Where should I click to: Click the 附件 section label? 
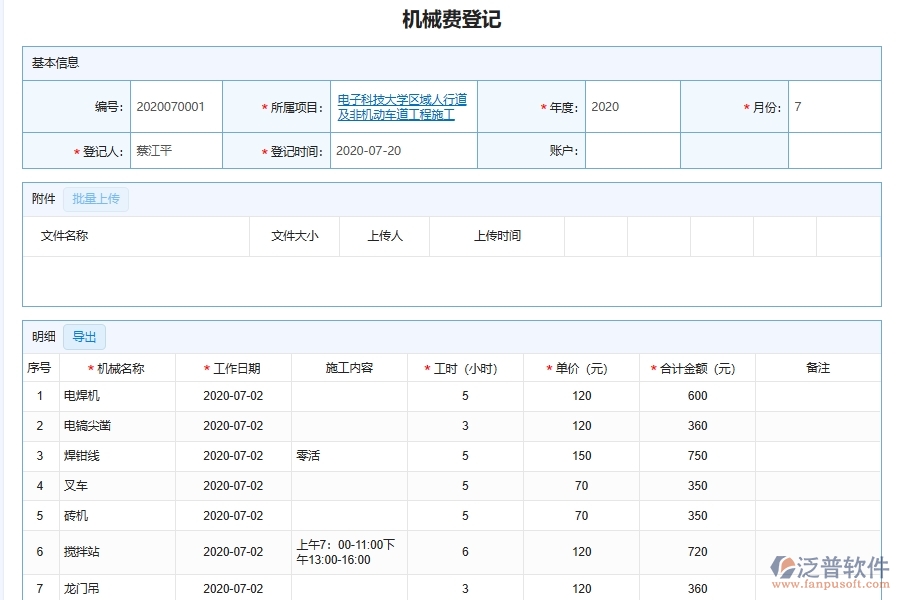41,199
